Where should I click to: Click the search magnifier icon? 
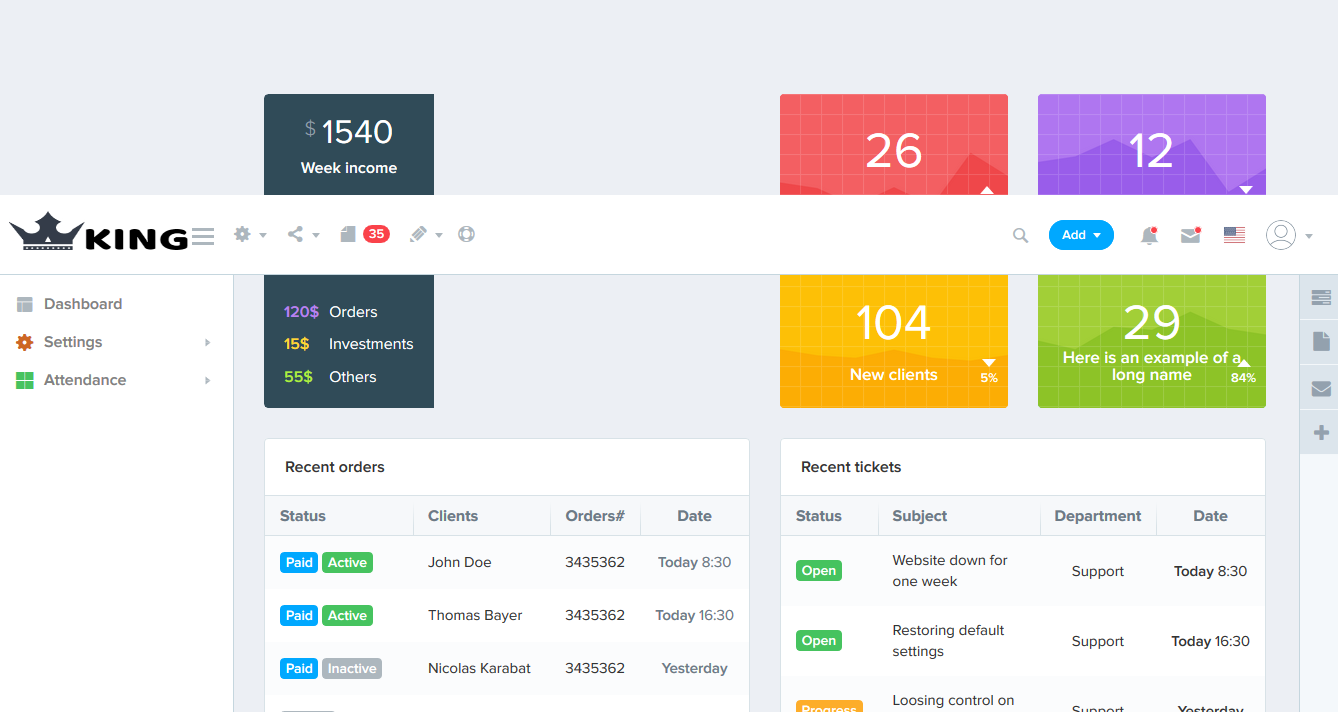(x=1020, y=235)
